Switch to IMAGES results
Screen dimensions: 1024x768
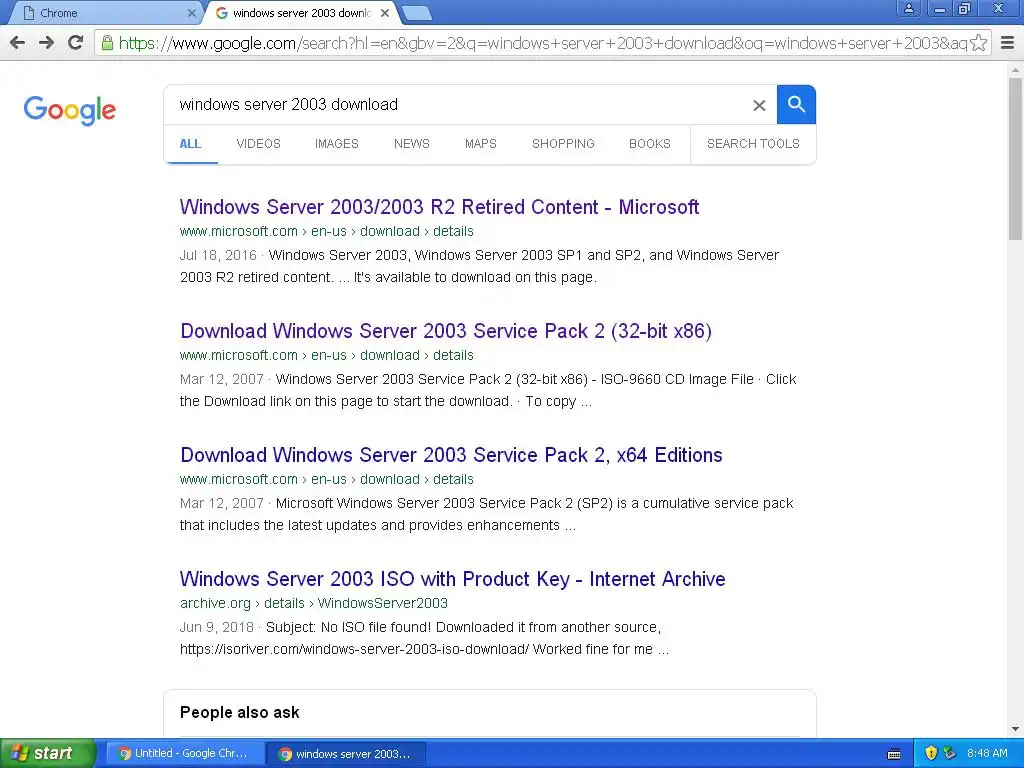click(x=337, y=144)
